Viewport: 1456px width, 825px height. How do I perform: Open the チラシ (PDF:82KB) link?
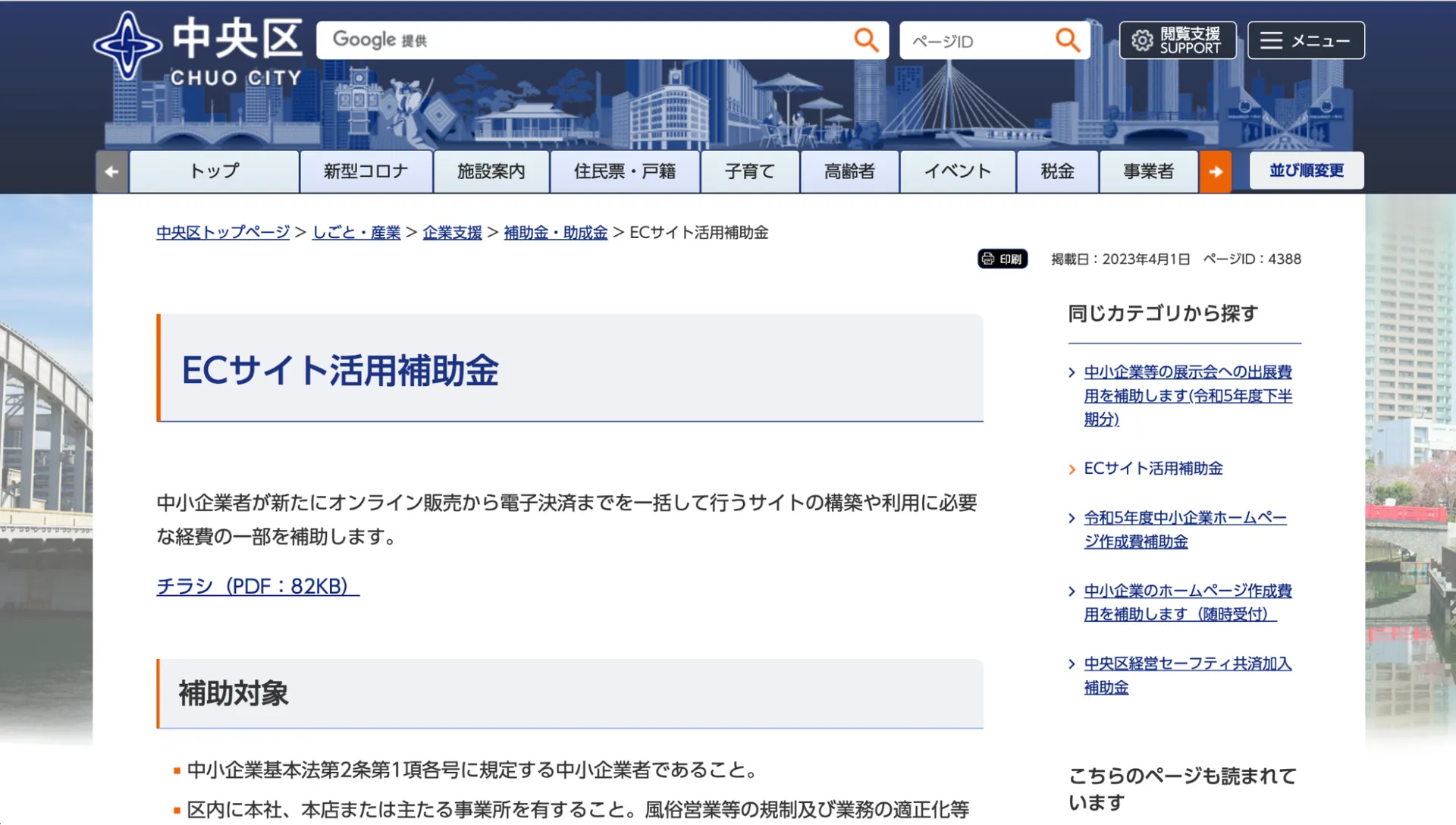point(258,586)
